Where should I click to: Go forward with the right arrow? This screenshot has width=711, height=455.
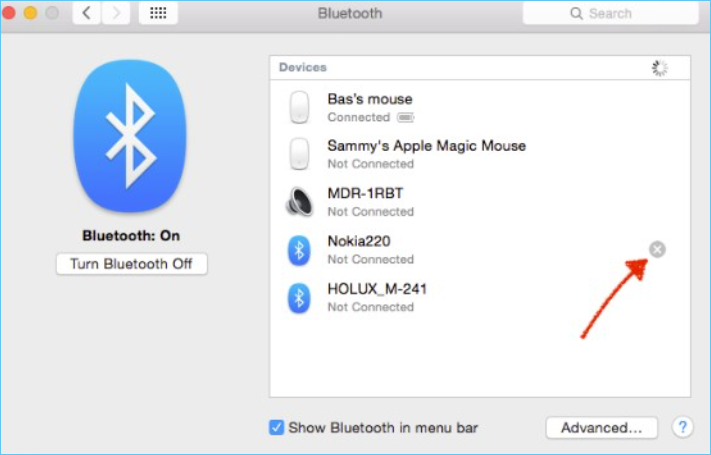pos(116,13)
